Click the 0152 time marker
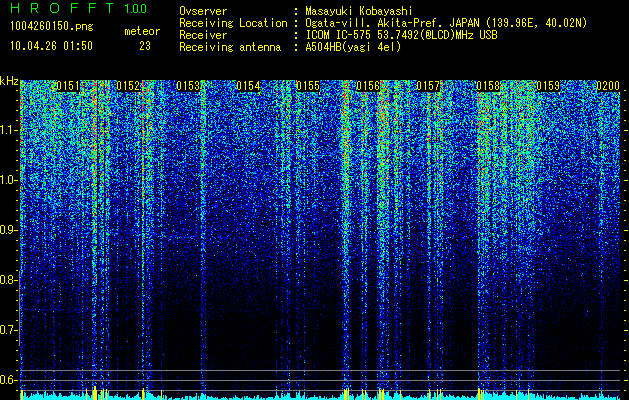 coord(128,86)
